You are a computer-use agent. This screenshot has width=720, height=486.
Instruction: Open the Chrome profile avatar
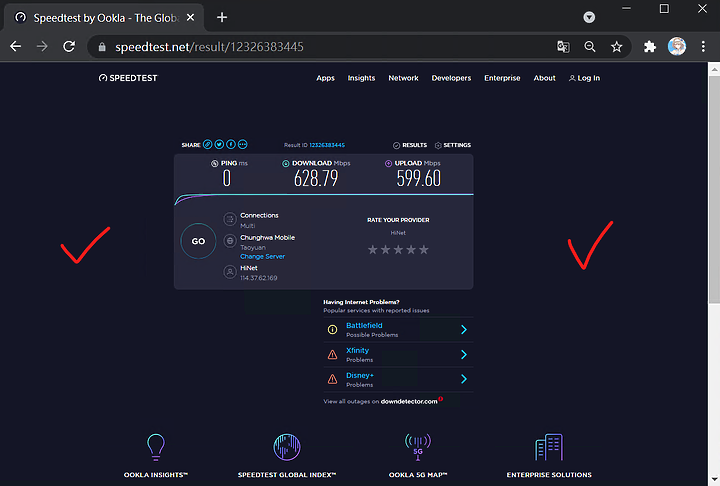[676, 46]
